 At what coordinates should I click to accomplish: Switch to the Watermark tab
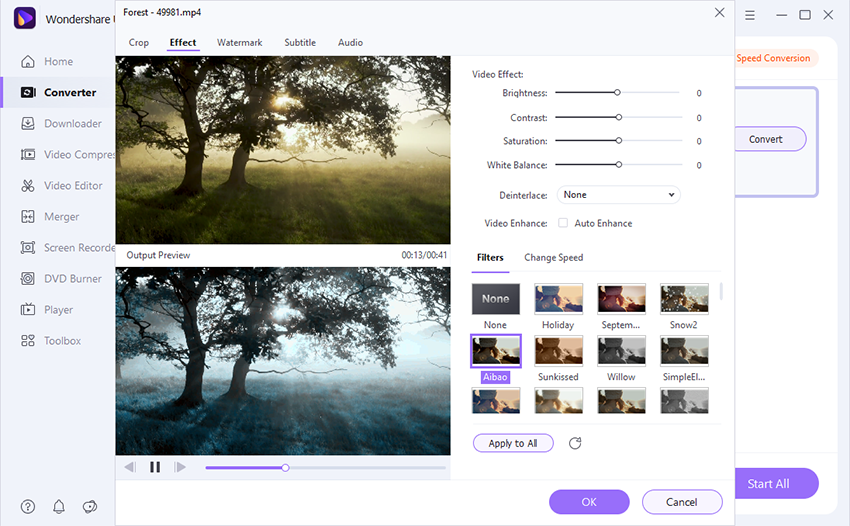pos(239,43)
